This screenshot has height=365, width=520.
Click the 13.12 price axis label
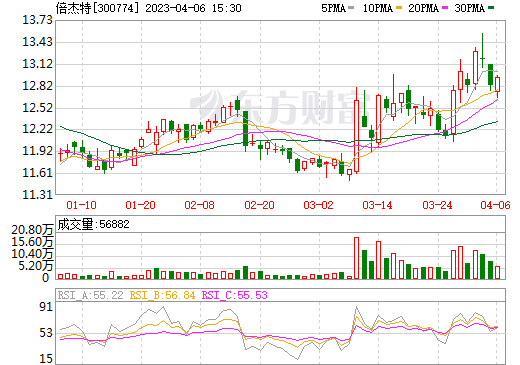pyautogui.click(x=37, y=64)
